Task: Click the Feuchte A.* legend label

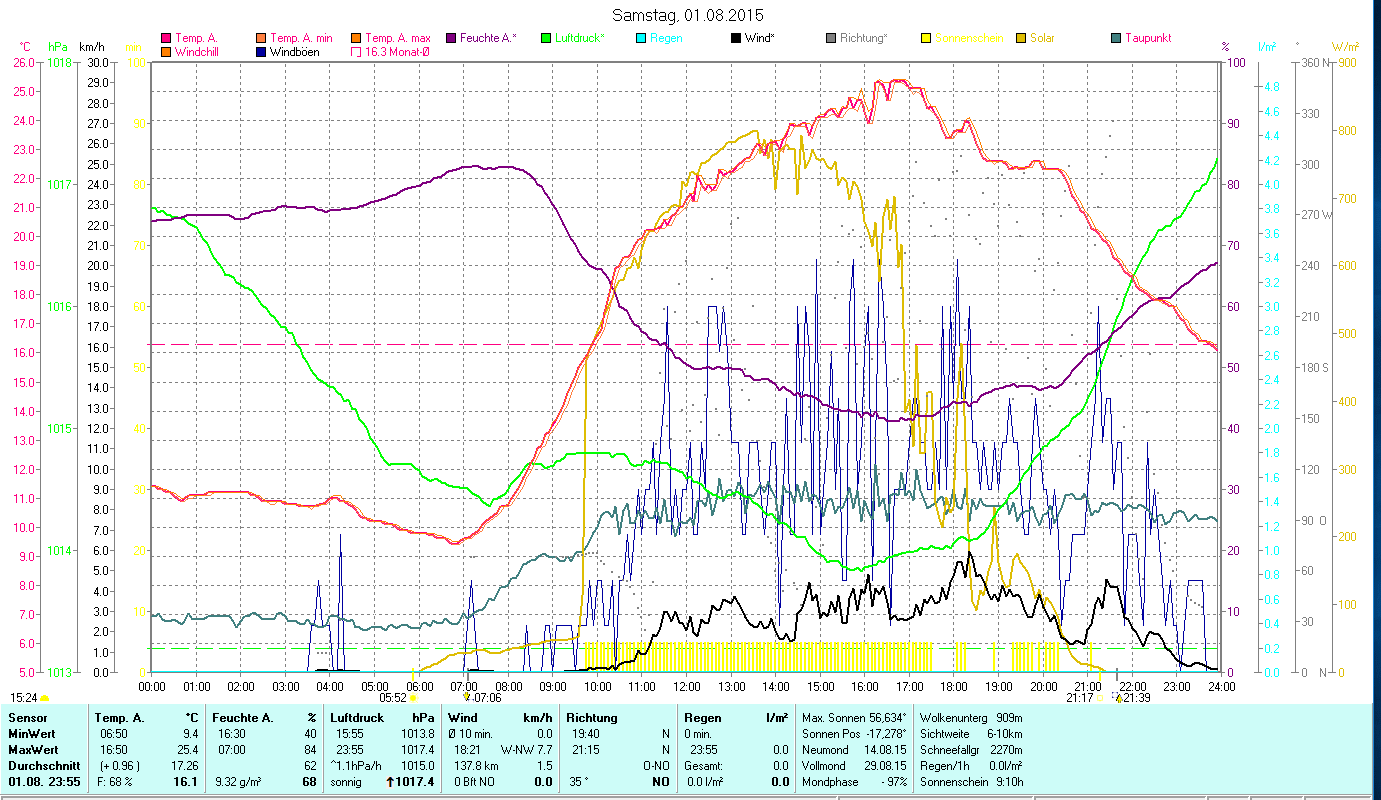Action: coord(488,38)
